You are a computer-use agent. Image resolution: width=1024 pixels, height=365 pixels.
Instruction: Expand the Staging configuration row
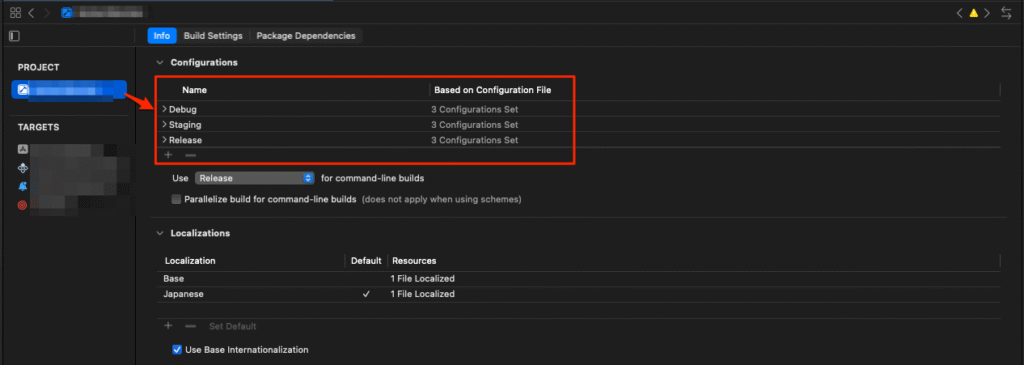[165, 124]
